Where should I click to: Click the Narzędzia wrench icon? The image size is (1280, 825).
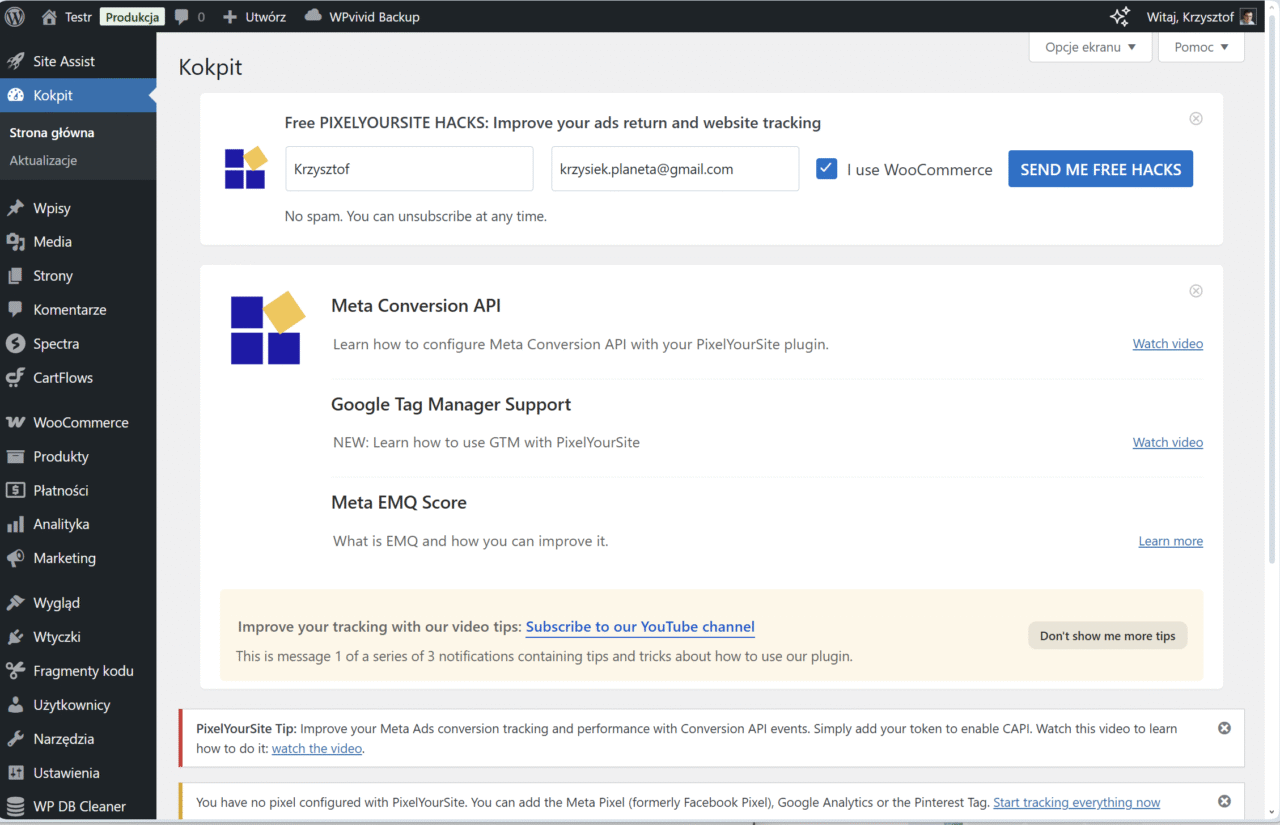coord(15,738)
